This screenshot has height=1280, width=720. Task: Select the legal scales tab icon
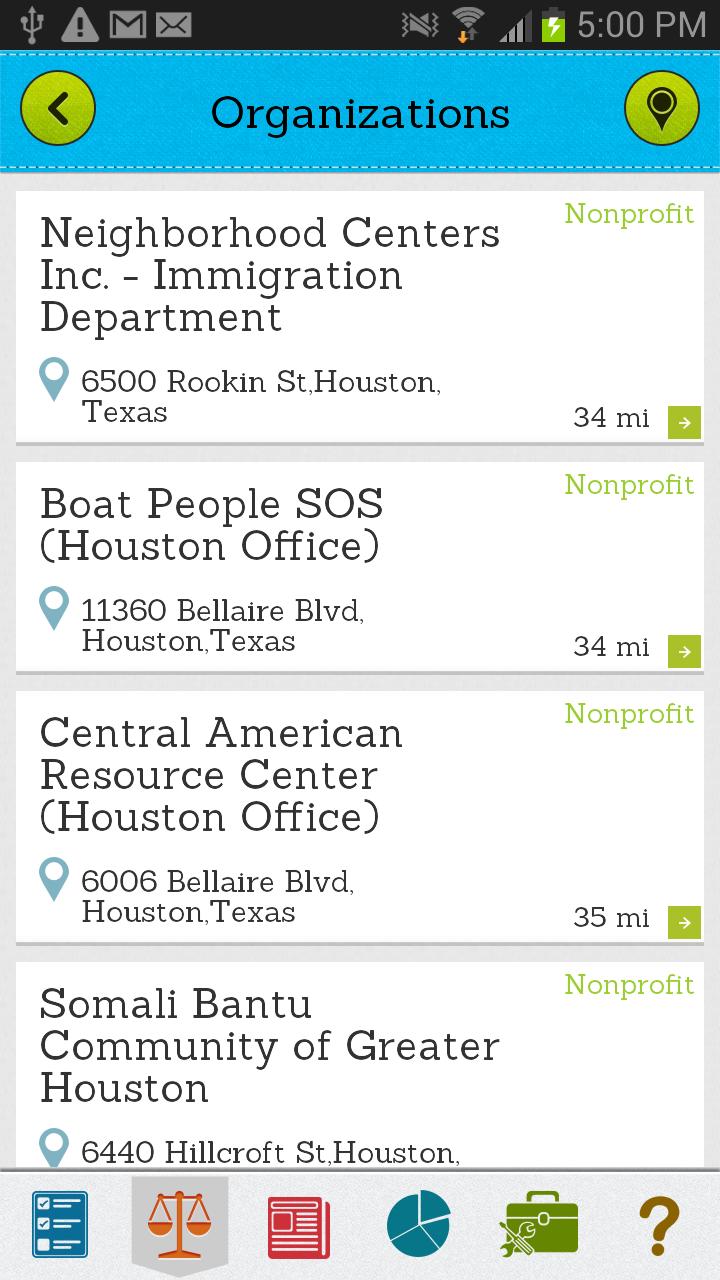pos(180,1224)
